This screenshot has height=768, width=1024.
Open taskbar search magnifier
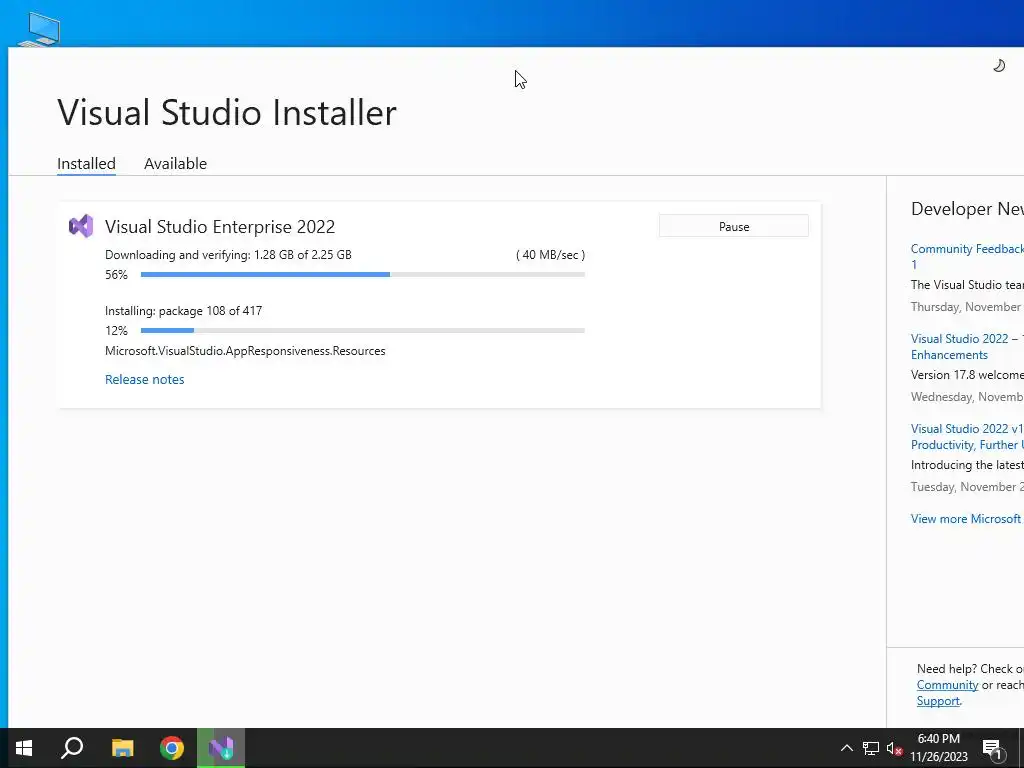[72, 748]
